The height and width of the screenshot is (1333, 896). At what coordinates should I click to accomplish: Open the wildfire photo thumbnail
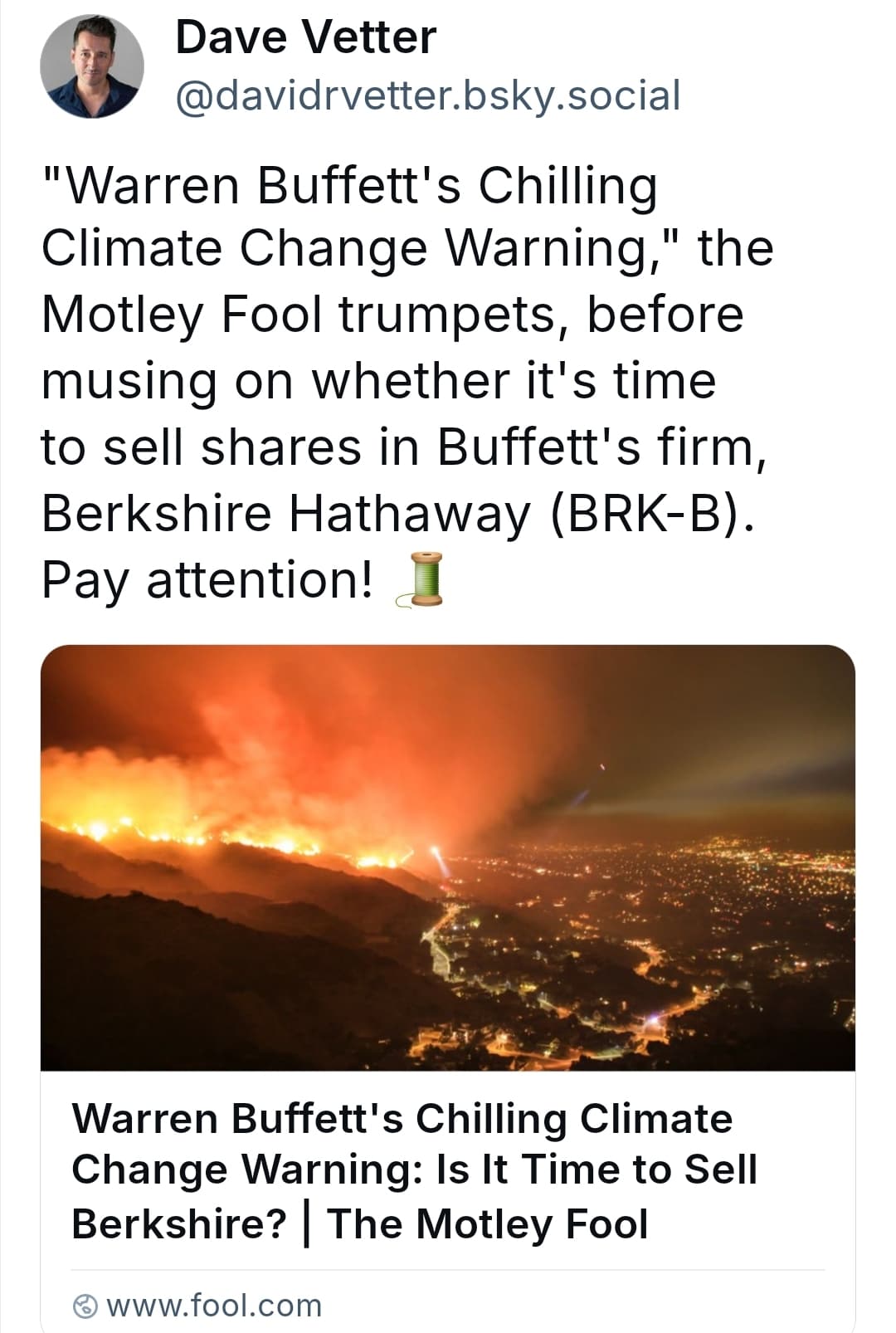click(448, 857)
